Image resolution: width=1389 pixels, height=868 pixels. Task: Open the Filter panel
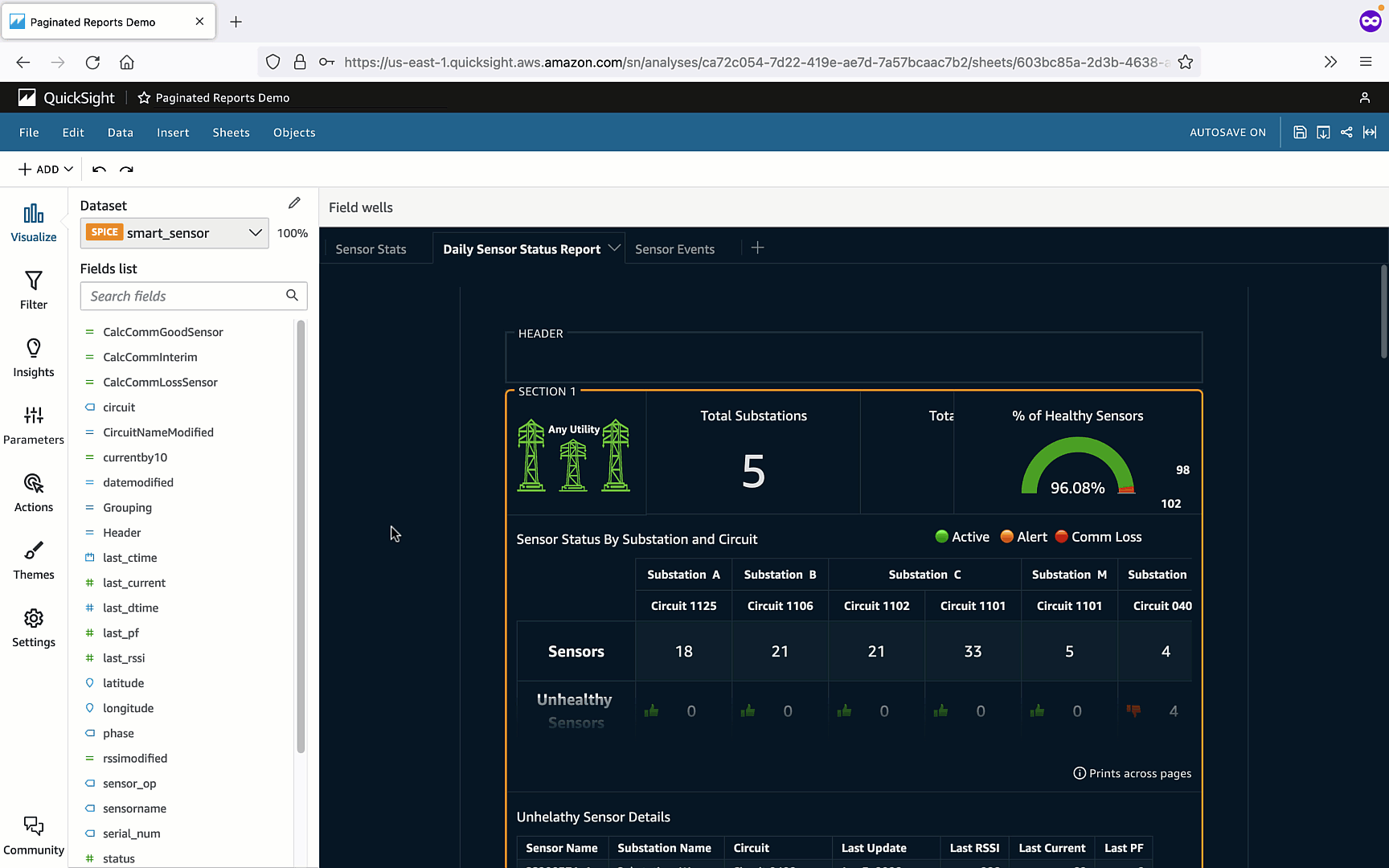click(34, 290)
